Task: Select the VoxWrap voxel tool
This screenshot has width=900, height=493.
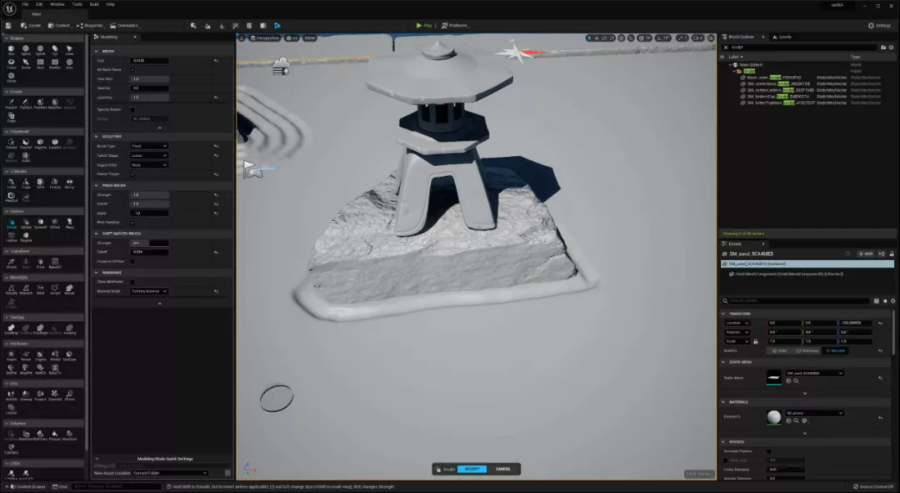Action: click(x=11, y=329)
